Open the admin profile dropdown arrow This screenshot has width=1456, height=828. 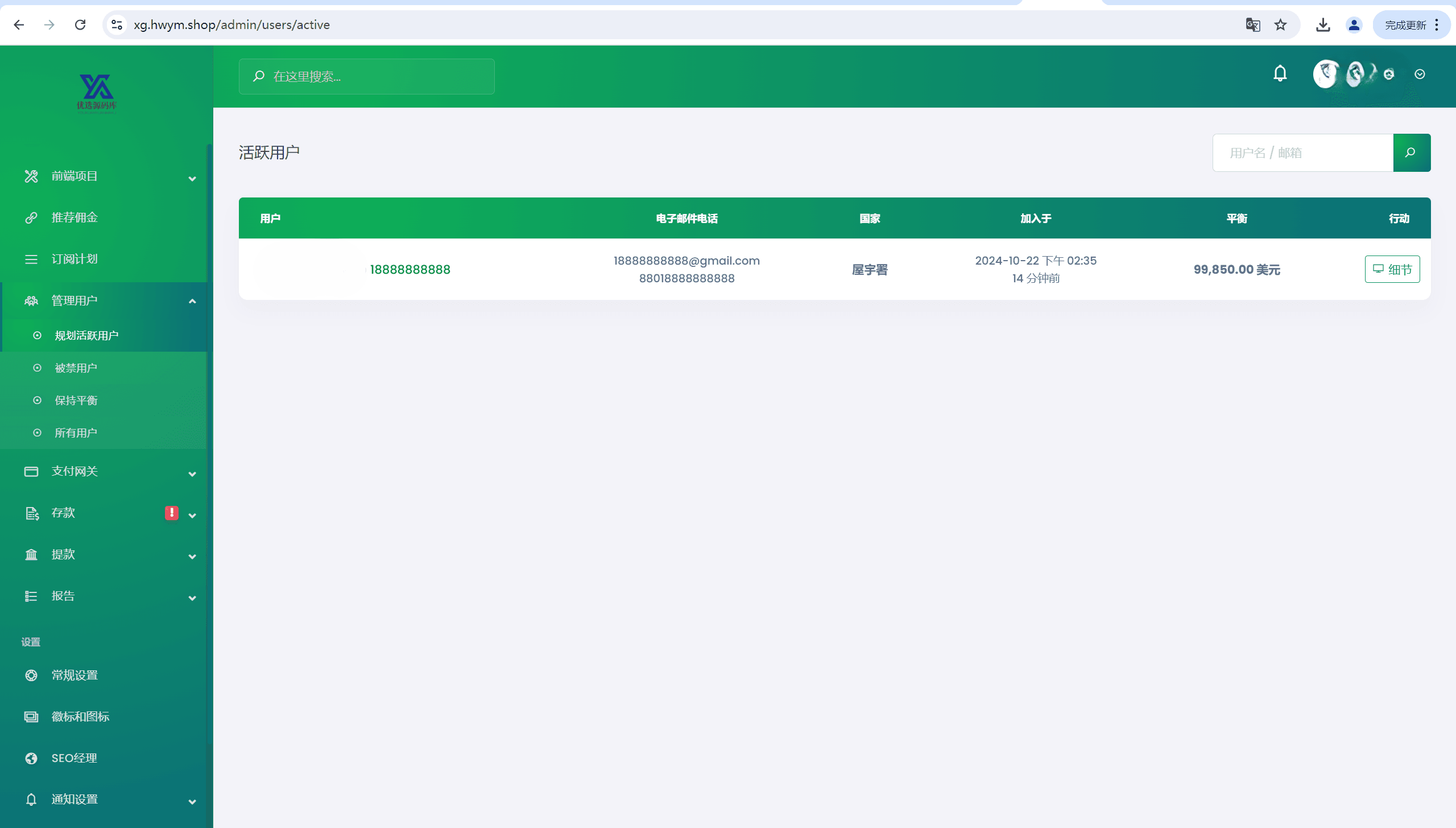(1420, 75)
